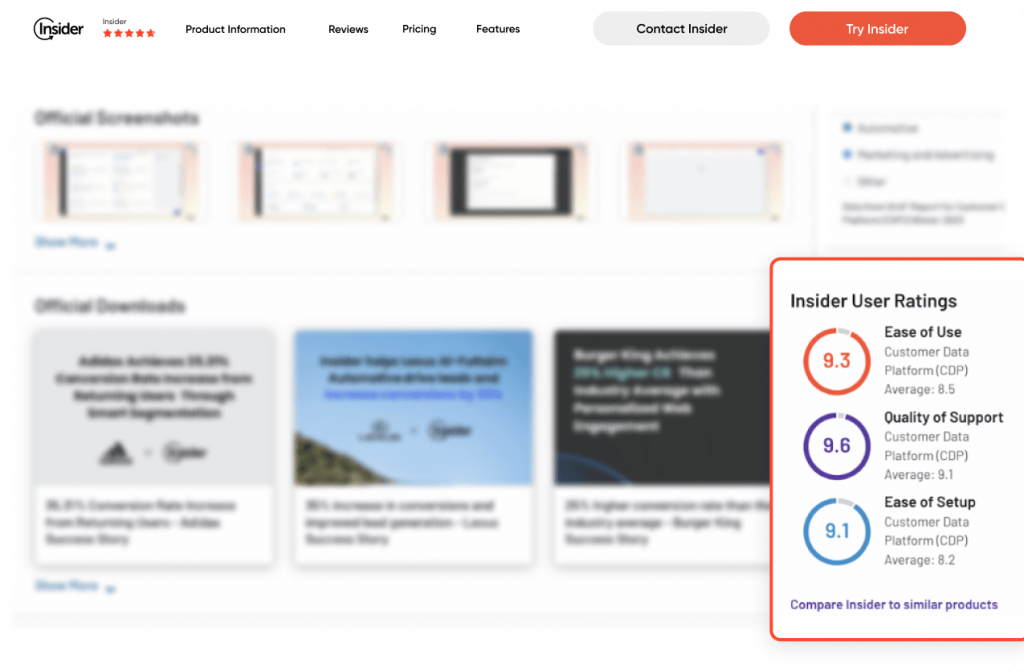Image resolution: width=1024 pixels, height=671 pixels.
Task: Open Compare Insider to similar products link
Action: point(893,604)
